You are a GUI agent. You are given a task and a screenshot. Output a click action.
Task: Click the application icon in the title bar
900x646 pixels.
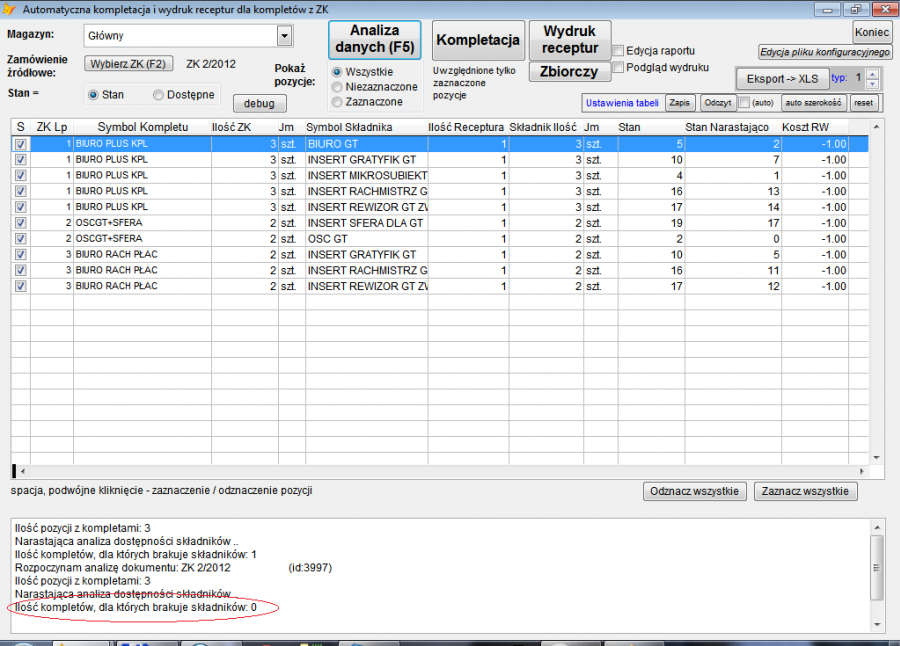pyautogui.click(x=9, y=9)
